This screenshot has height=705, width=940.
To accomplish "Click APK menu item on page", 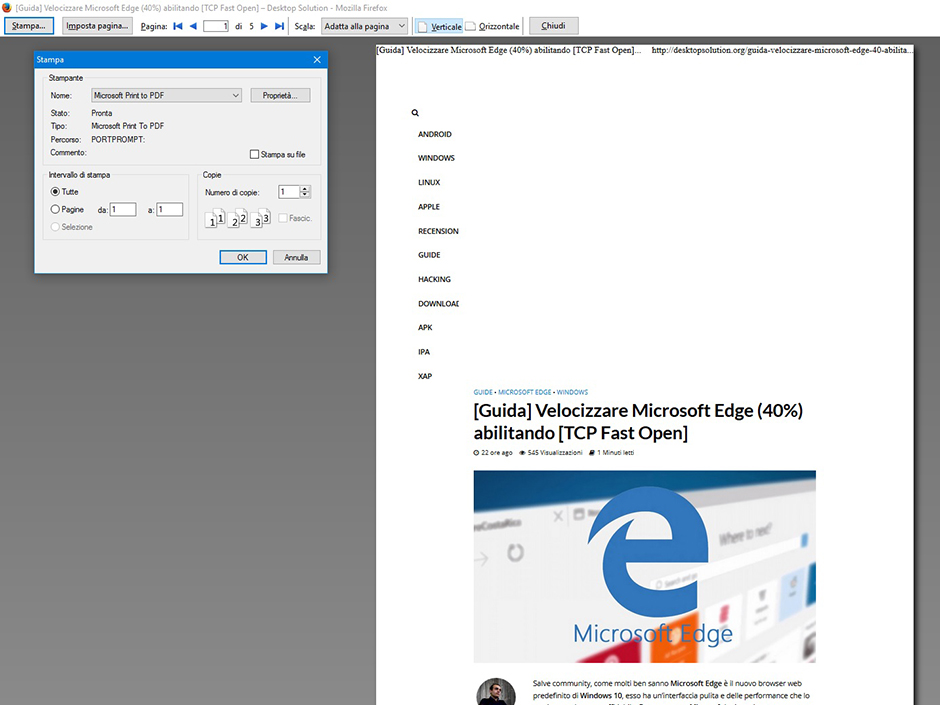I will 425,327.
